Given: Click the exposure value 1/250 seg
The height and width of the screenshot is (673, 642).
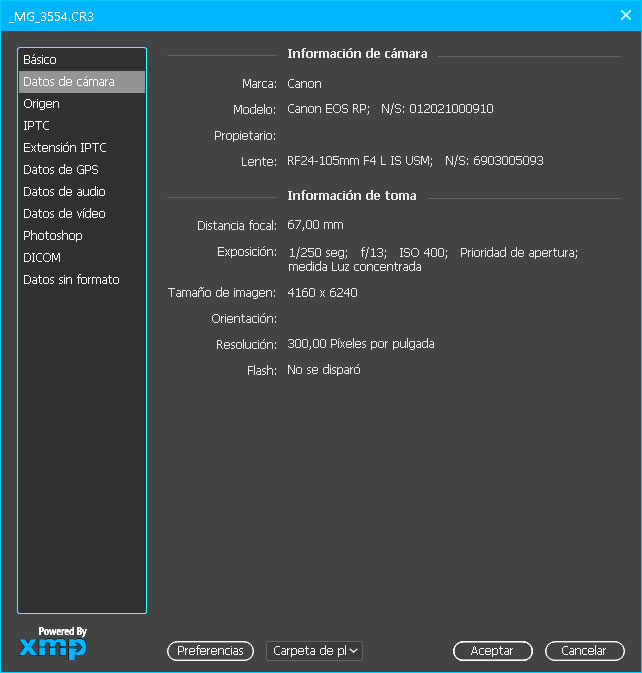Looking at the screenshot, I should tap(318, 252).
